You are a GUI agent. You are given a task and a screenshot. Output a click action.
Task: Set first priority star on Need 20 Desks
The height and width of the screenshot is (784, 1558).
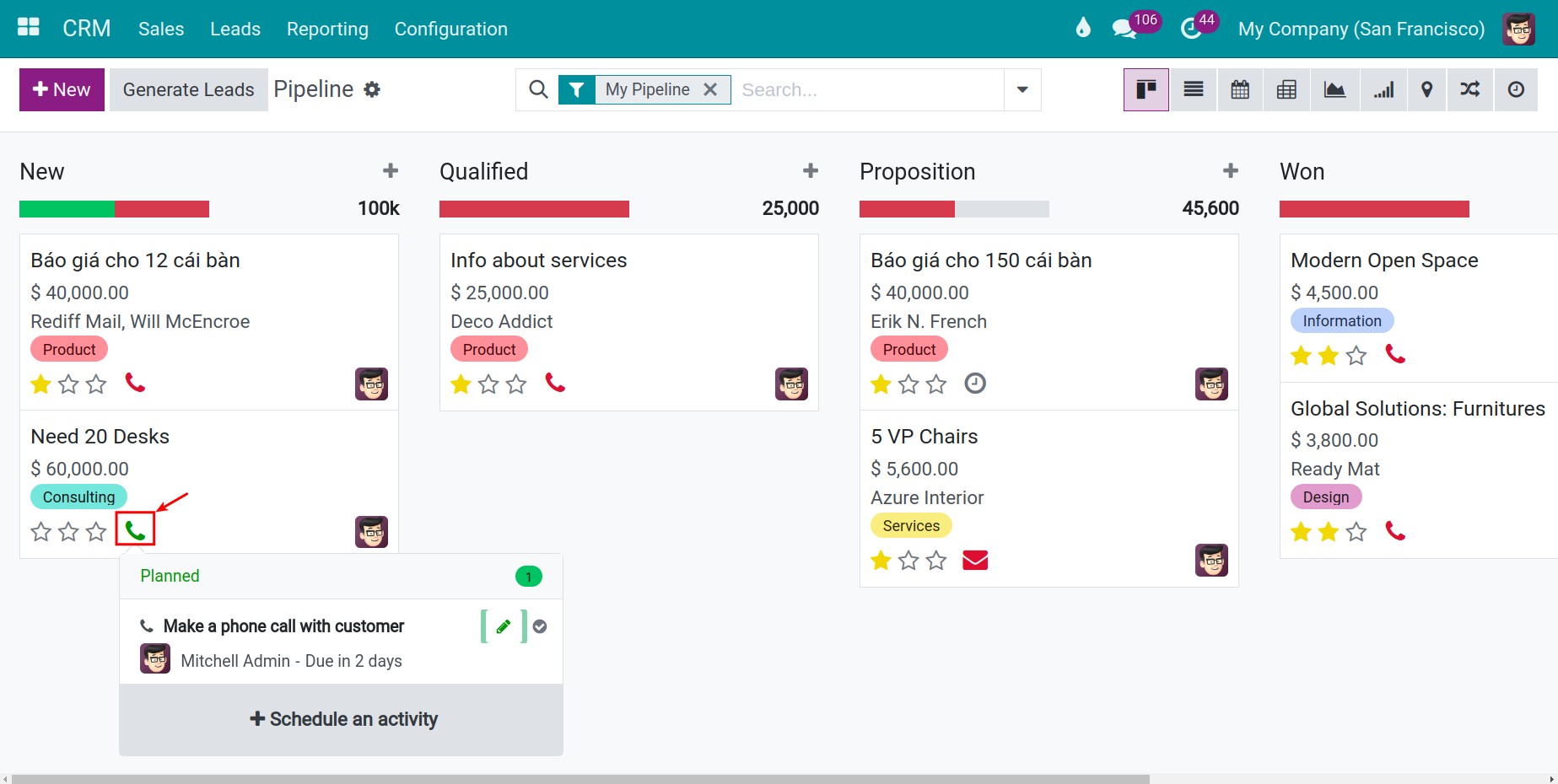point(40,532)
